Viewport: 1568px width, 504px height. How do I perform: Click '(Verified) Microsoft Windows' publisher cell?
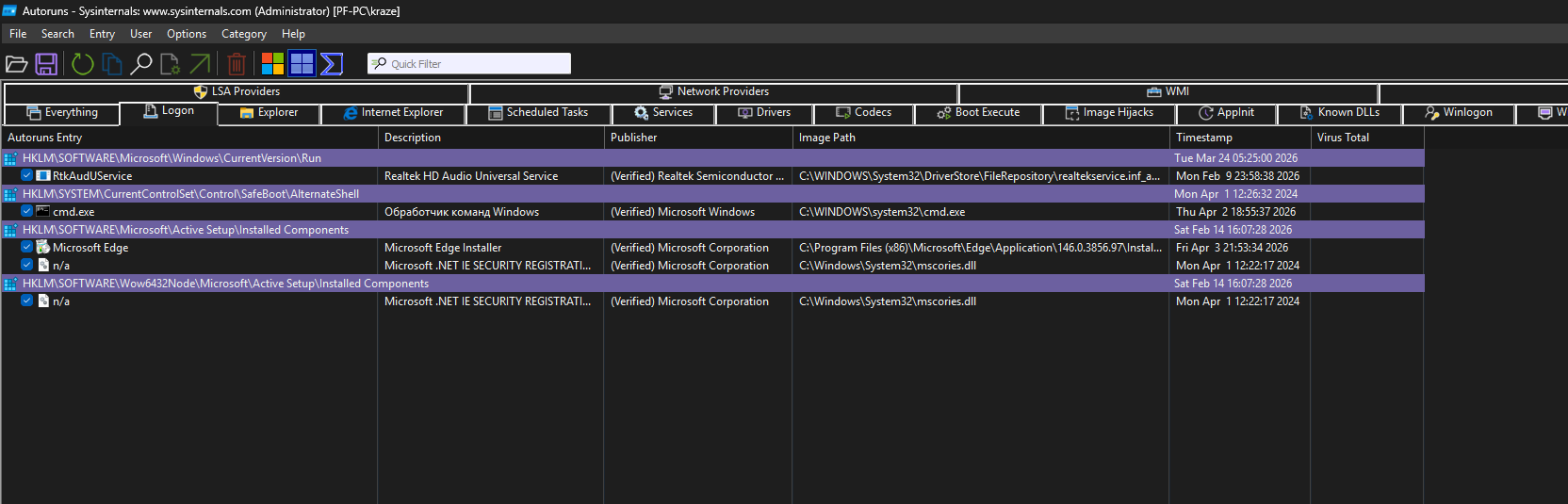(x=682, y=212)
